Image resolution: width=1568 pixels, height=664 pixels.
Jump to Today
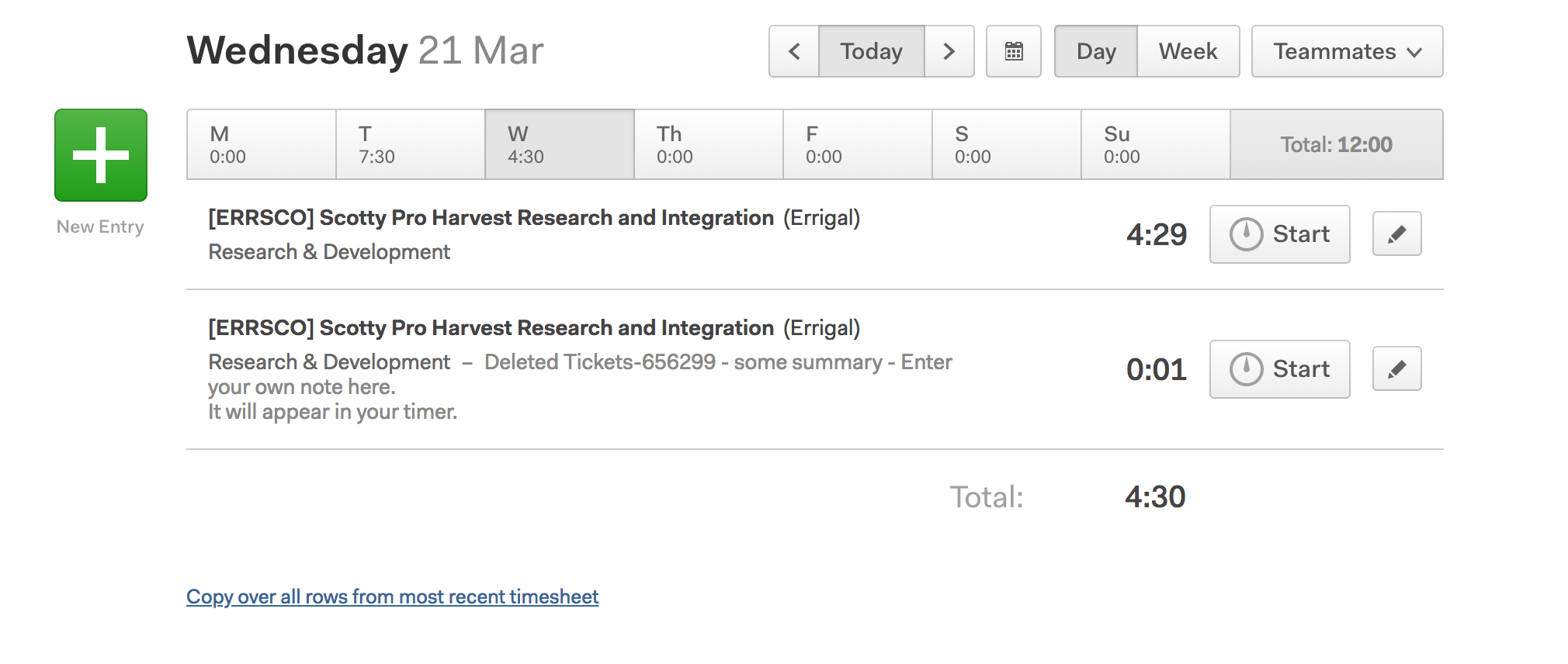click(x=871, y=51)
